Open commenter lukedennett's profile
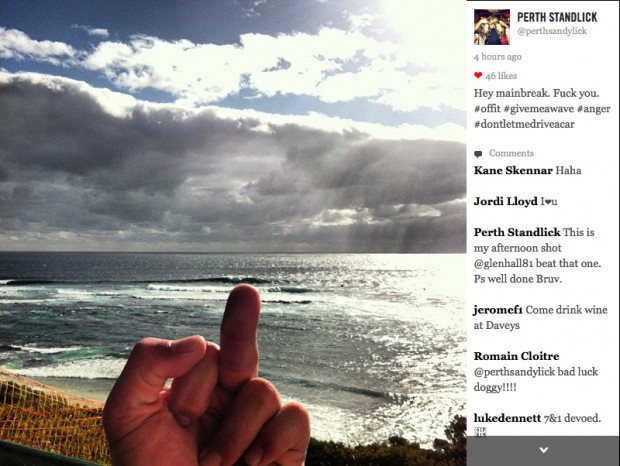 click(507, 418)
